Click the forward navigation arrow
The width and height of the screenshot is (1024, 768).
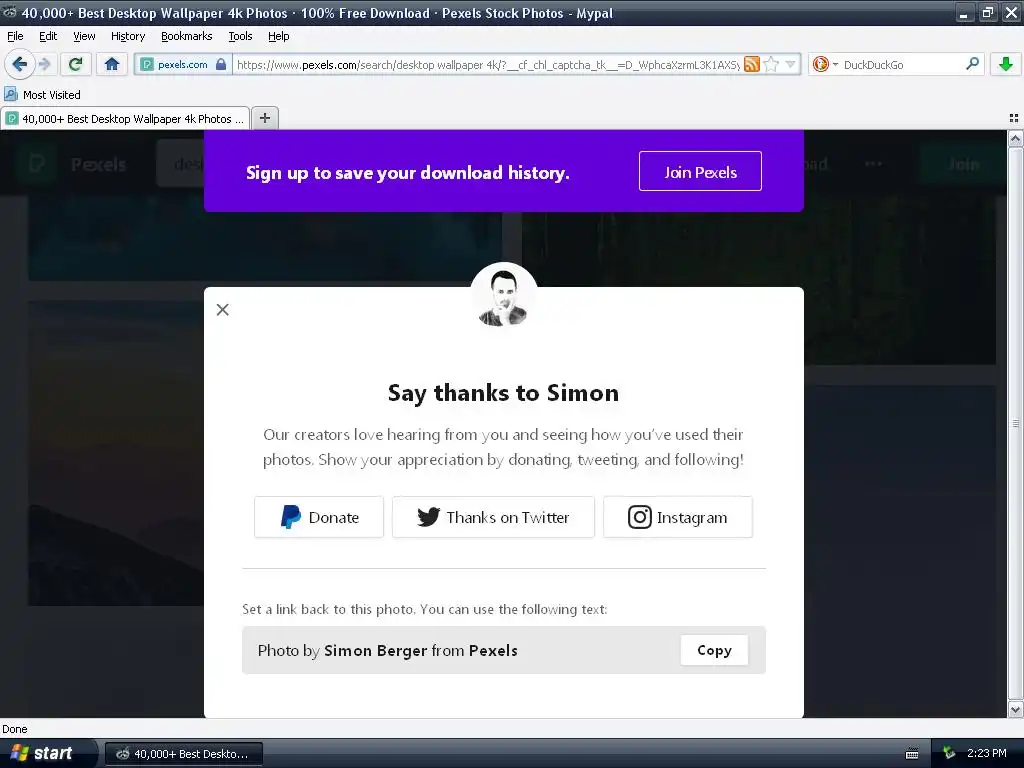(x=44, y=64)
